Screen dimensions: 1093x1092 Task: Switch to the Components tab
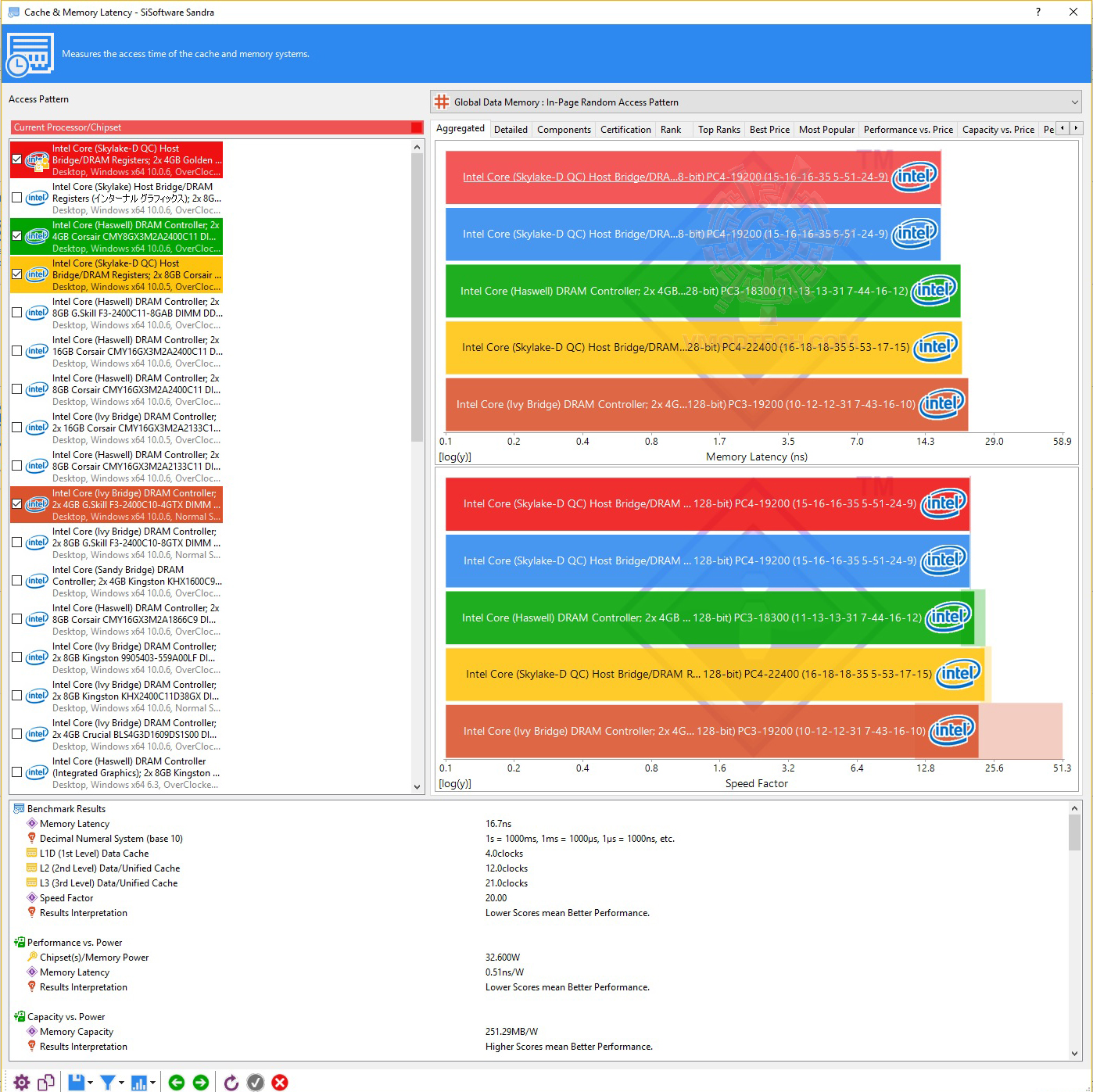564,130
